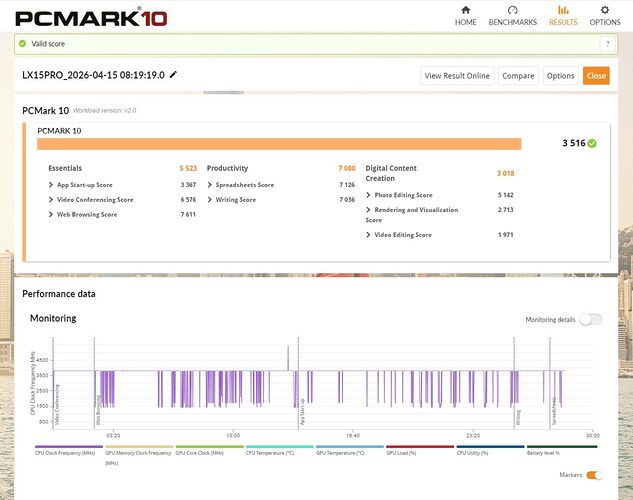Viewport: 633px width, 500px height.
Task: Click the pencil icon to rename result
Action: coord(173,75)
